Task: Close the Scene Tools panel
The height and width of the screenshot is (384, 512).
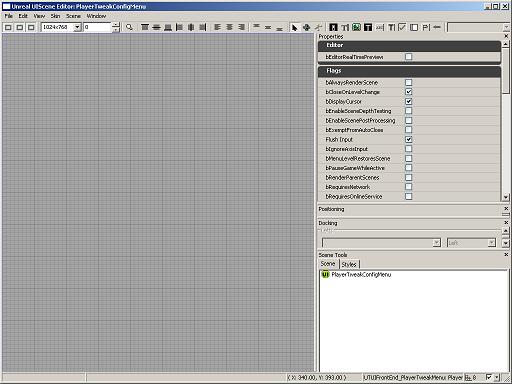Action: pyautogui.click(x=506, y=254)
